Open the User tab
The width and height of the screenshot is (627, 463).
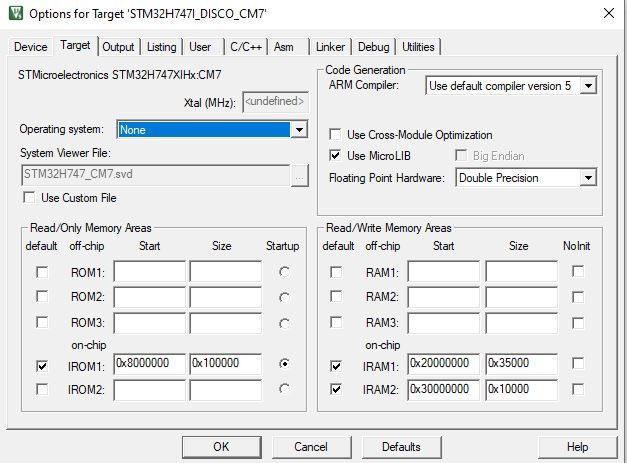[200, 47]
